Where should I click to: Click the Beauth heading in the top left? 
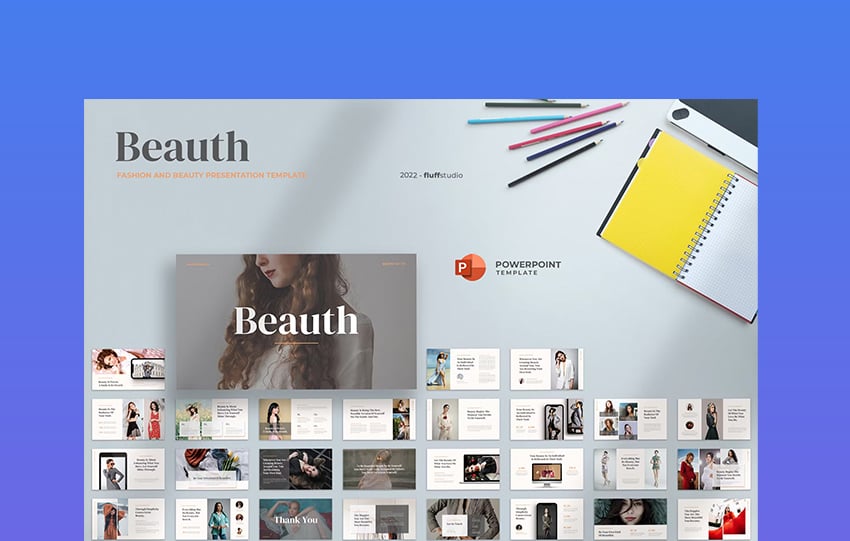182,146
